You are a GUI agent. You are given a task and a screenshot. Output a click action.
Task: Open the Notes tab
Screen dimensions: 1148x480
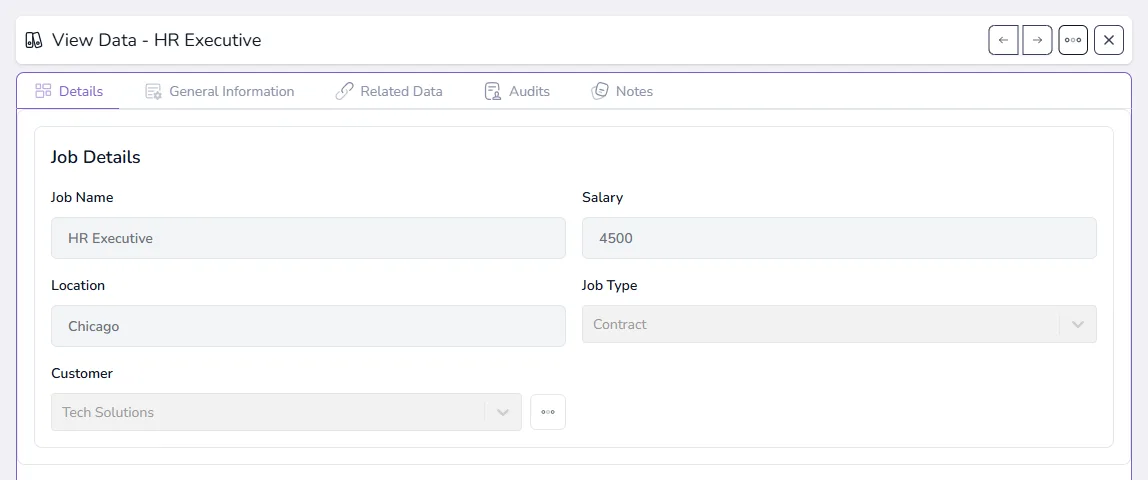(622, 91)
